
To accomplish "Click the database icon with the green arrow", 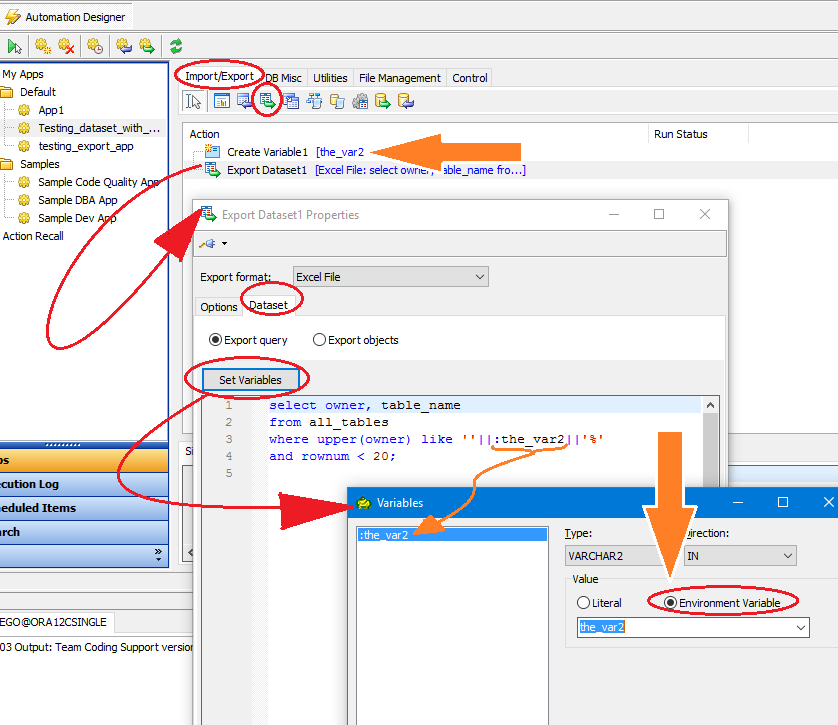I will 383,100.
